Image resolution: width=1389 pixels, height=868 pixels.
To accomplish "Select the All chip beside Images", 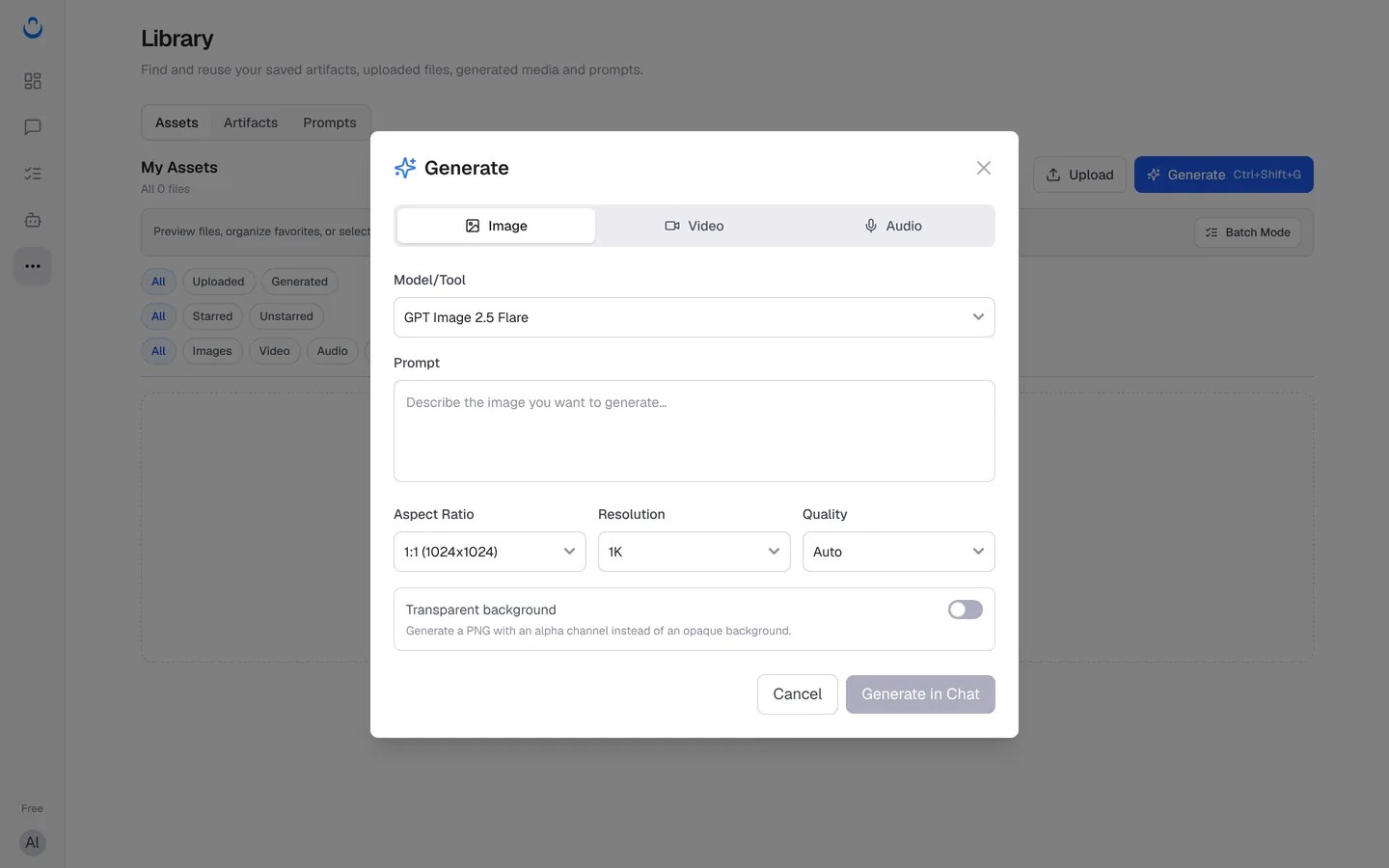I will coord(158,351).
